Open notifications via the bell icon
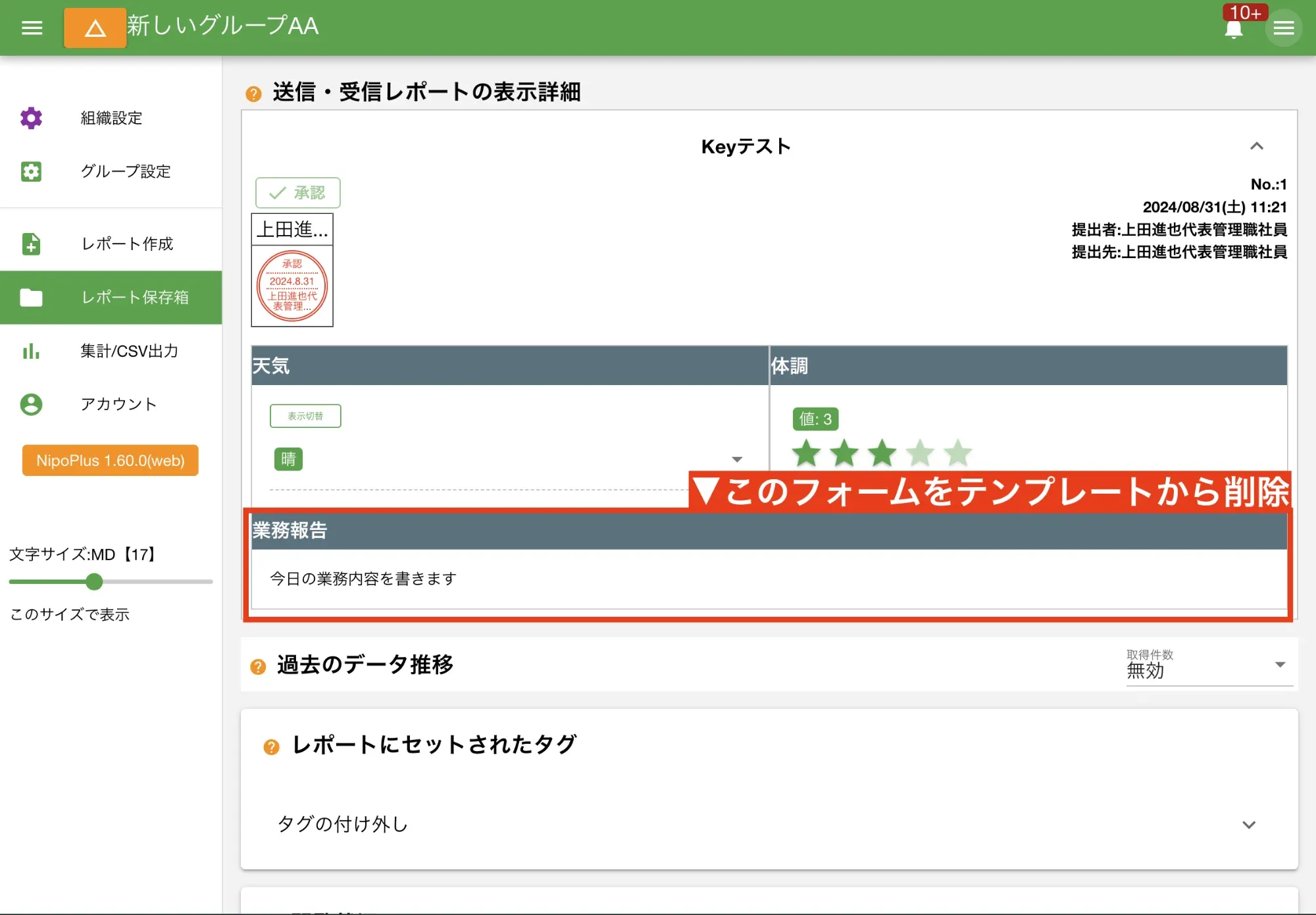 tap(1234, 28)
